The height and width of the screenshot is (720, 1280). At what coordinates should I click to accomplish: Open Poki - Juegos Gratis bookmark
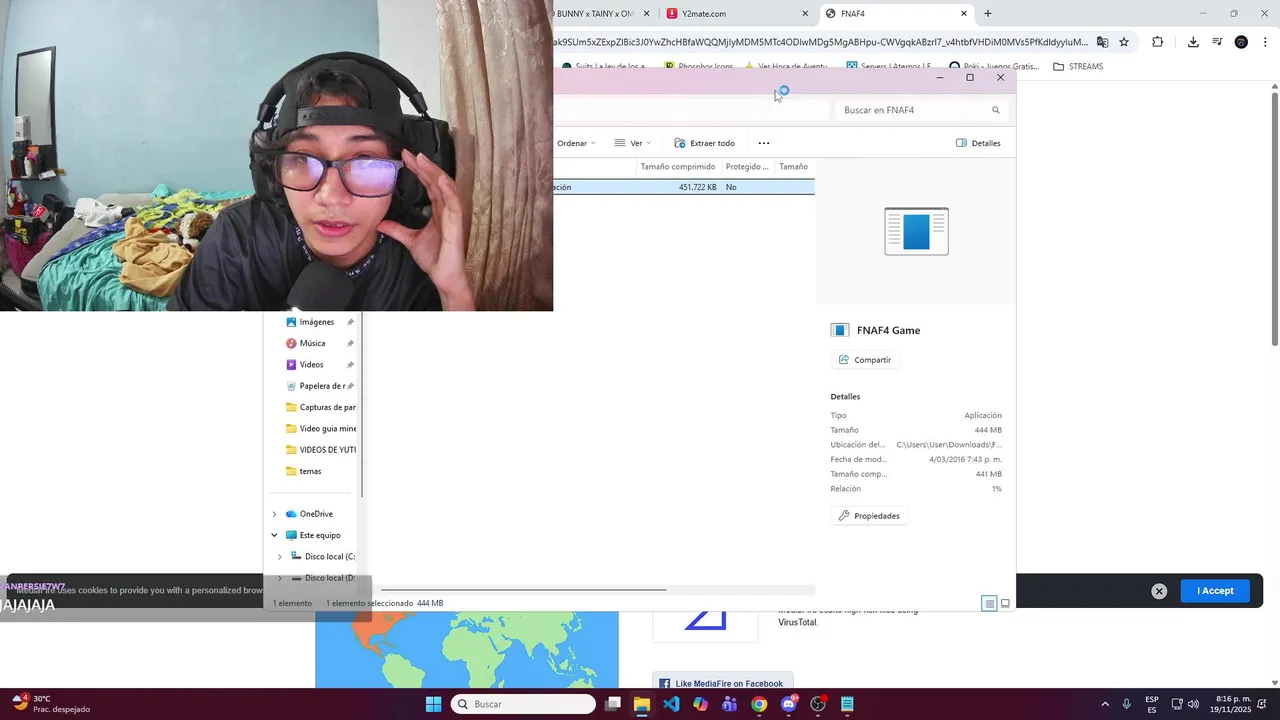994,67
